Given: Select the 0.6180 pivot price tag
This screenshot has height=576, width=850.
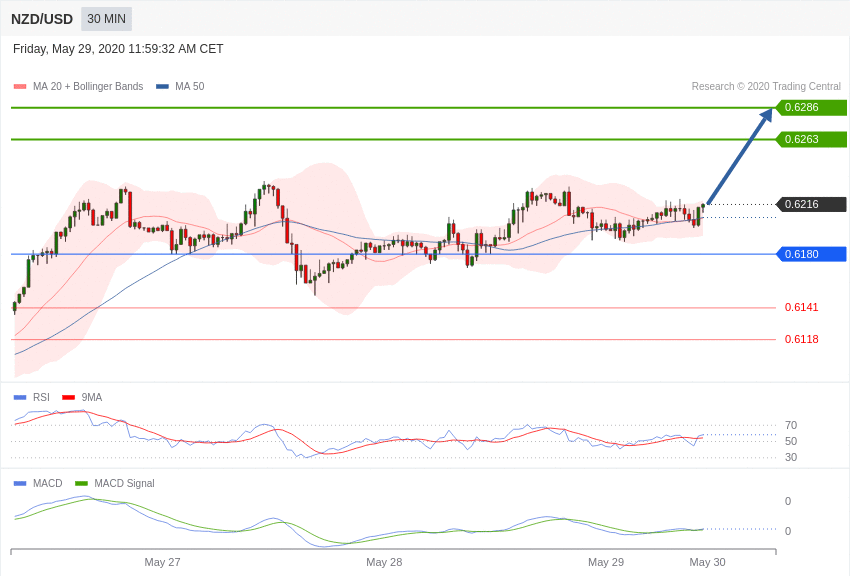Looking at the screenshot, I should click(811, 254).
